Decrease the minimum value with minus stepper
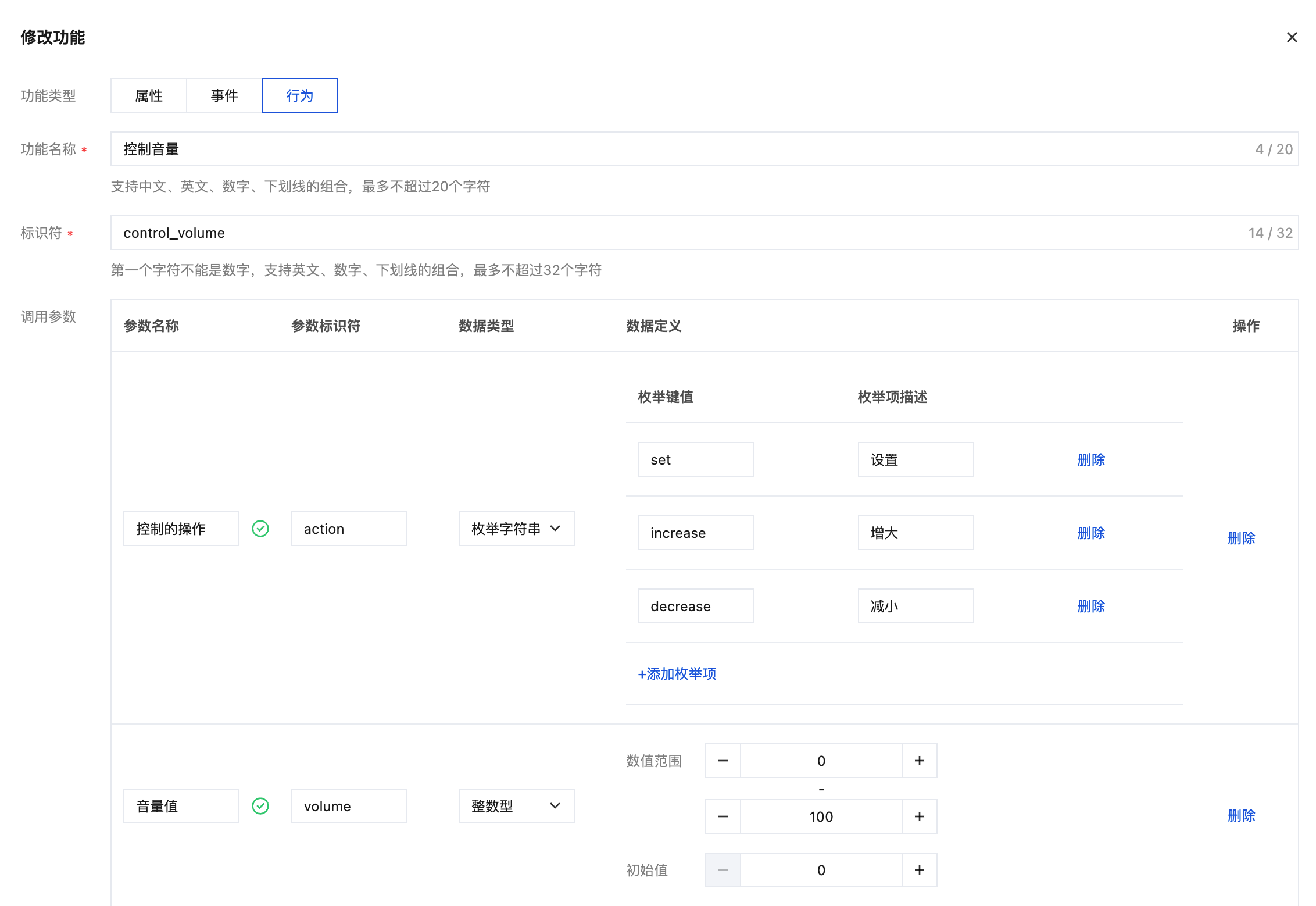 723,761
